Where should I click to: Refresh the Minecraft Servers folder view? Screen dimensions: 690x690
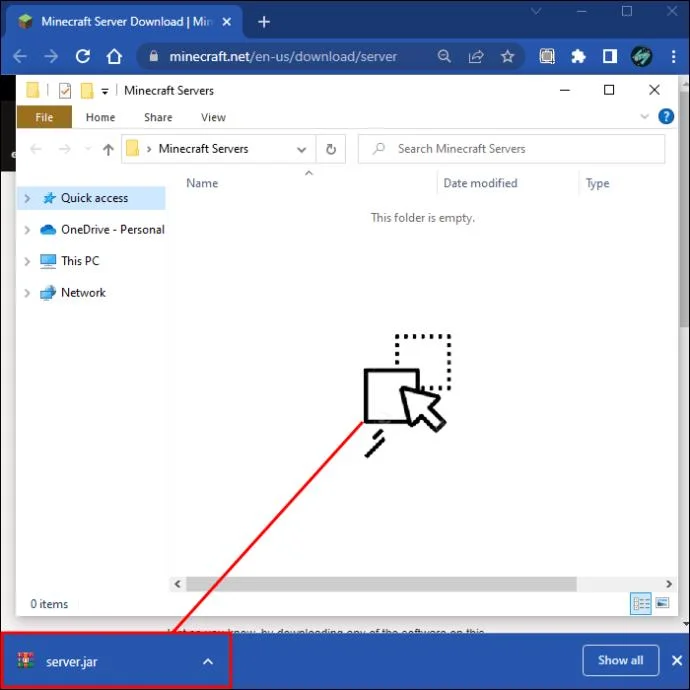coord(331,149)
